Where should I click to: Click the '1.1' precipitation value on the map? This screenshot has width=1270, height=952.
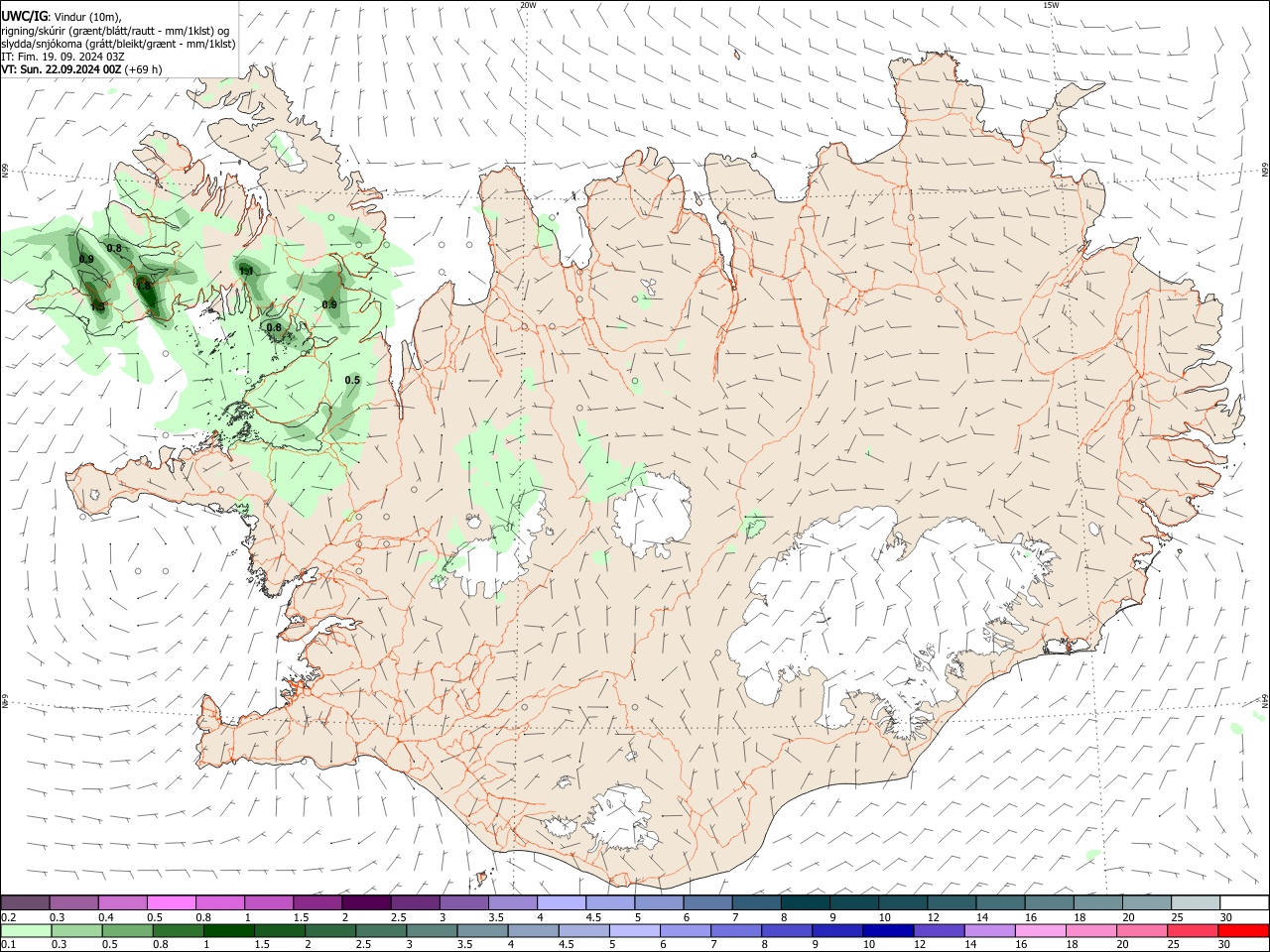click(246, 270)
